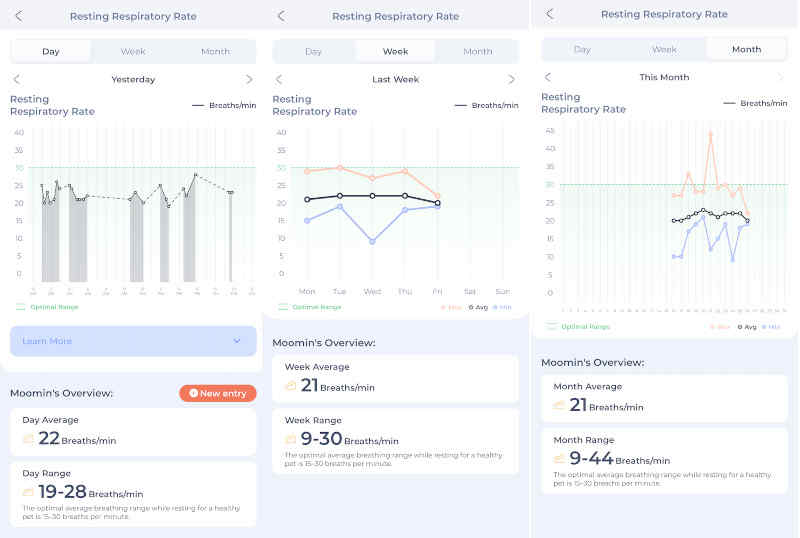Viewport: 800px width, 538px height.
Task: Tap back arrow on the Last Week screen
Action: (281, 16)
